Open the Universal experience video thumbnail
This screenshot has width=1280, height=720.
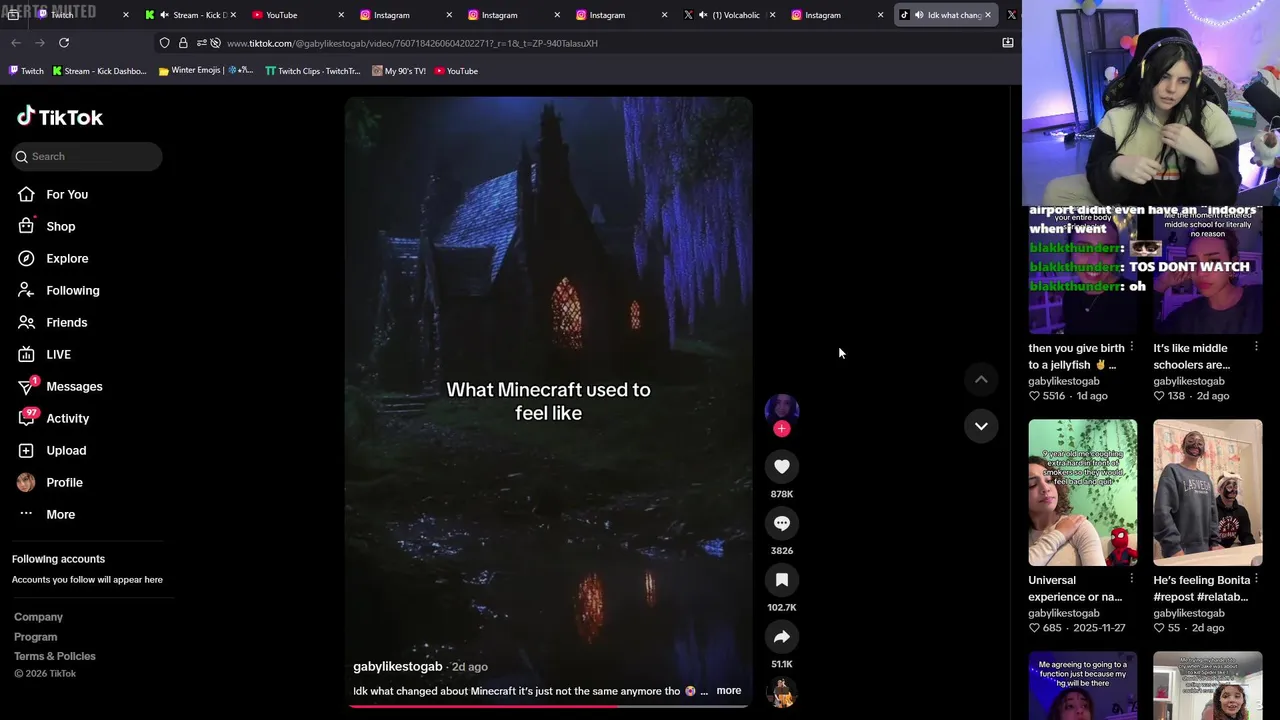click(x=1083, y=492)
